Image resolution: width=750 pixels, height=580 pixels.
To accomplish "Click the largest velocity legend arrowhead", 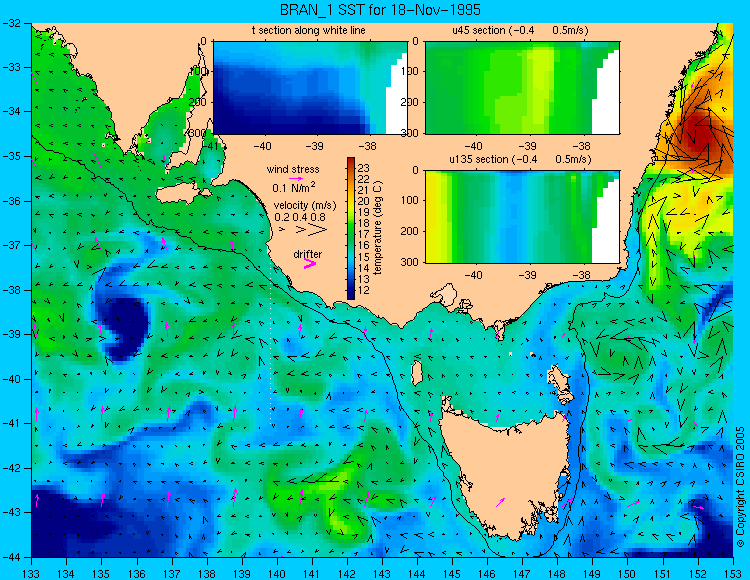I will point(318,230).
